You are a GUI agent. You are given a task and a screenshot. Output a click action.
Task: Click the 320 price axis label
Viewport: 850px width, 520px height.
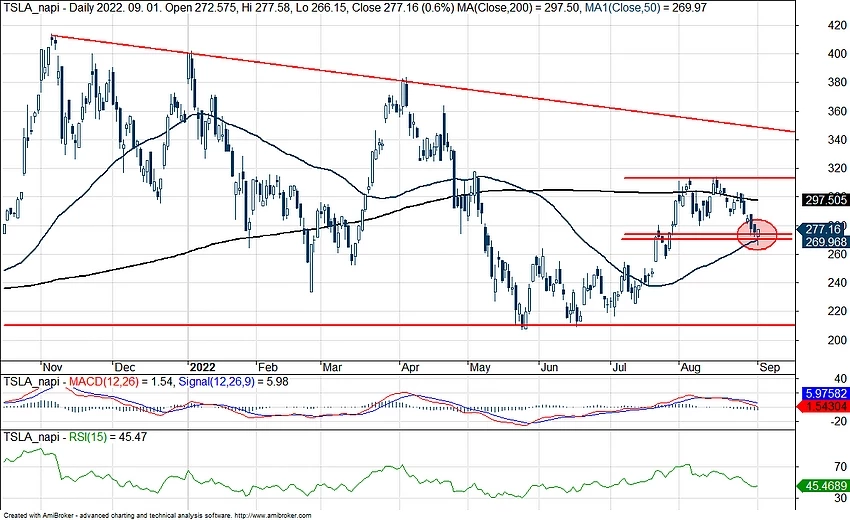tap(837, 168)
